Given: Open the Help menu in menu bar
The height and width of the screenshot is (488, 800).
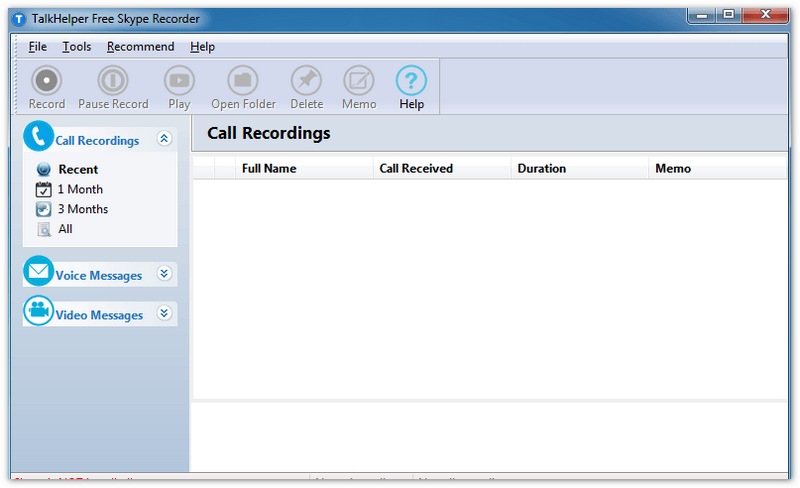Looking at the screenshot, I should (x=202, y=46).
